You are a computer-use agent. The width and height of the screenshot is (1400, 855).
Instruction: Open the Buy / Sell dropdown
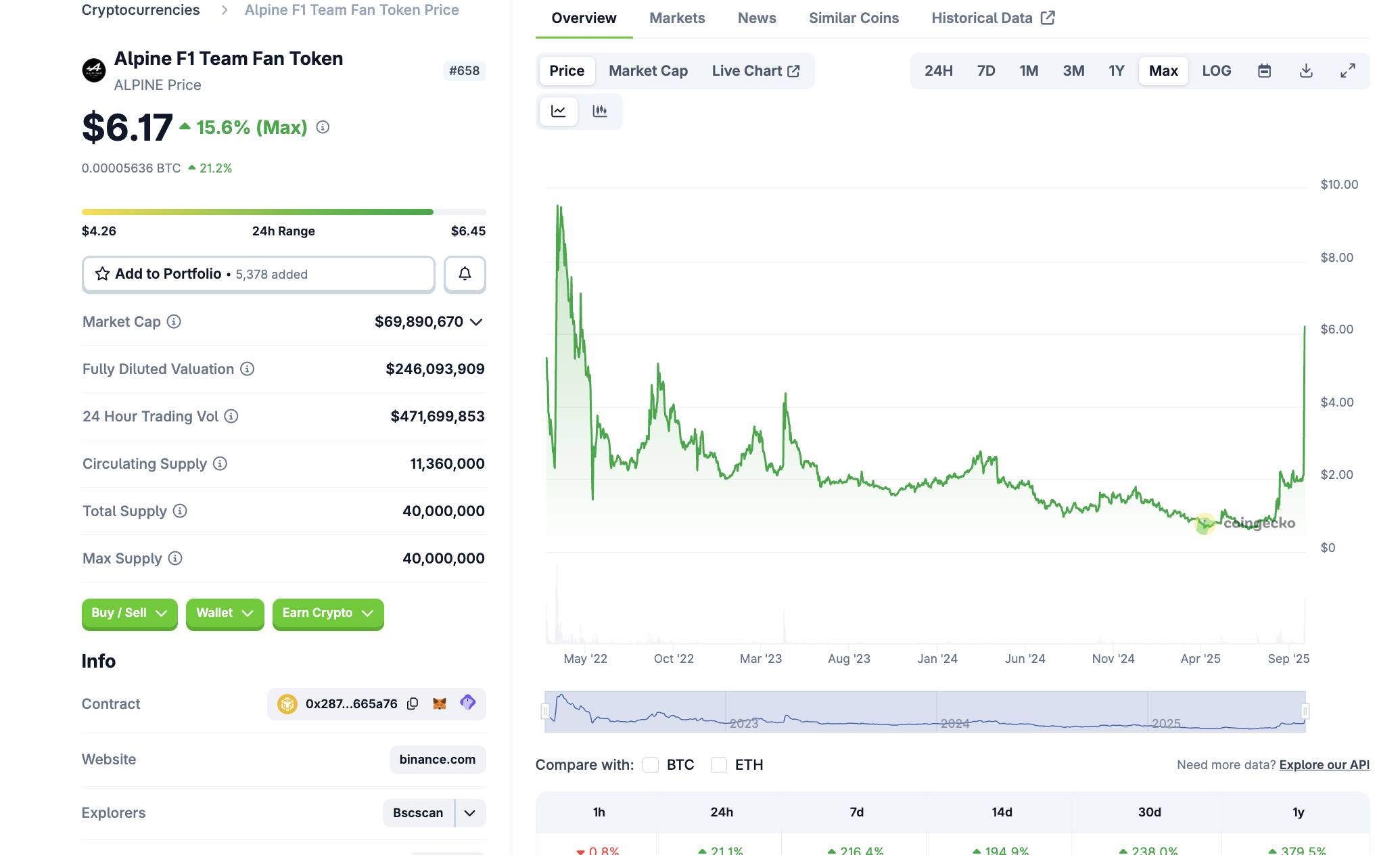tap(129, 613)
